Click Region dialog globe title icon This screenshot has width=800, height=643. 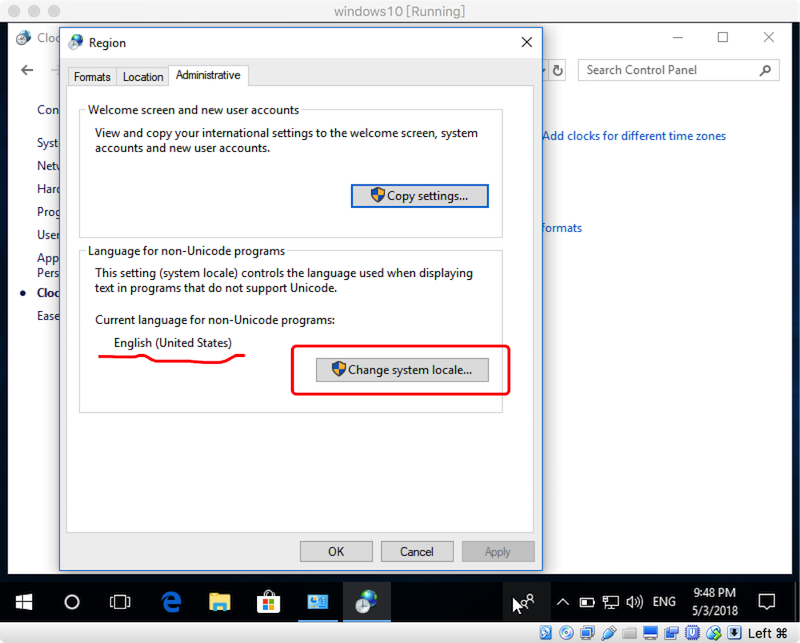pyautogui.click(x=76, y=42)
